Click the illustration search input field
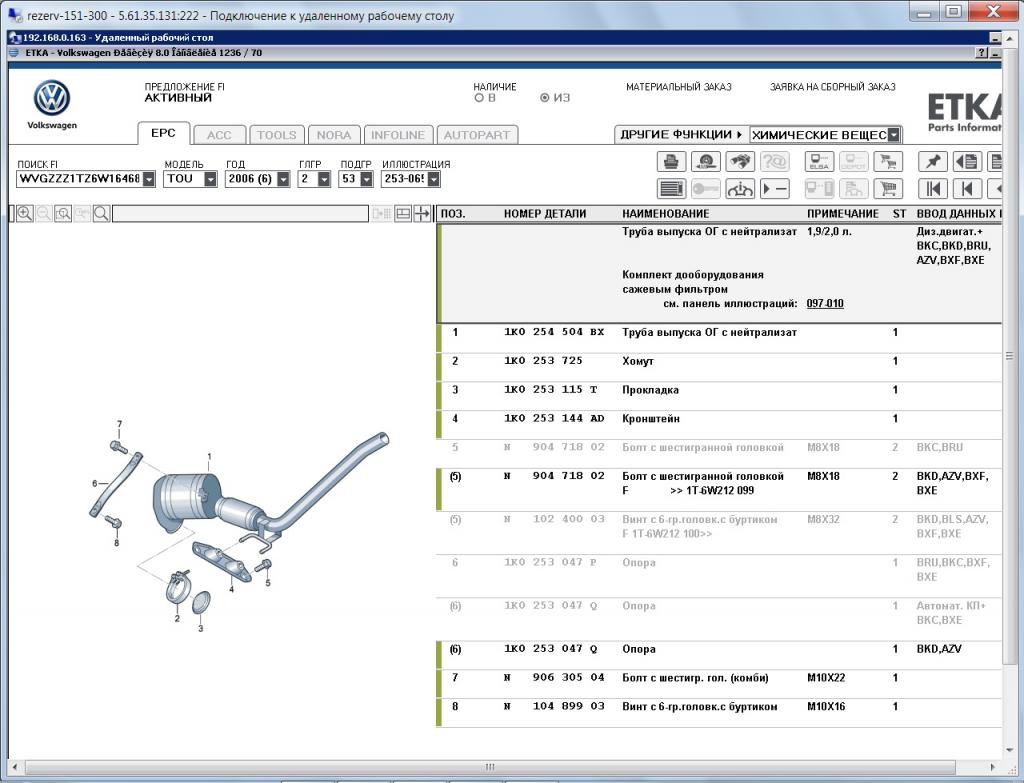 240,214
